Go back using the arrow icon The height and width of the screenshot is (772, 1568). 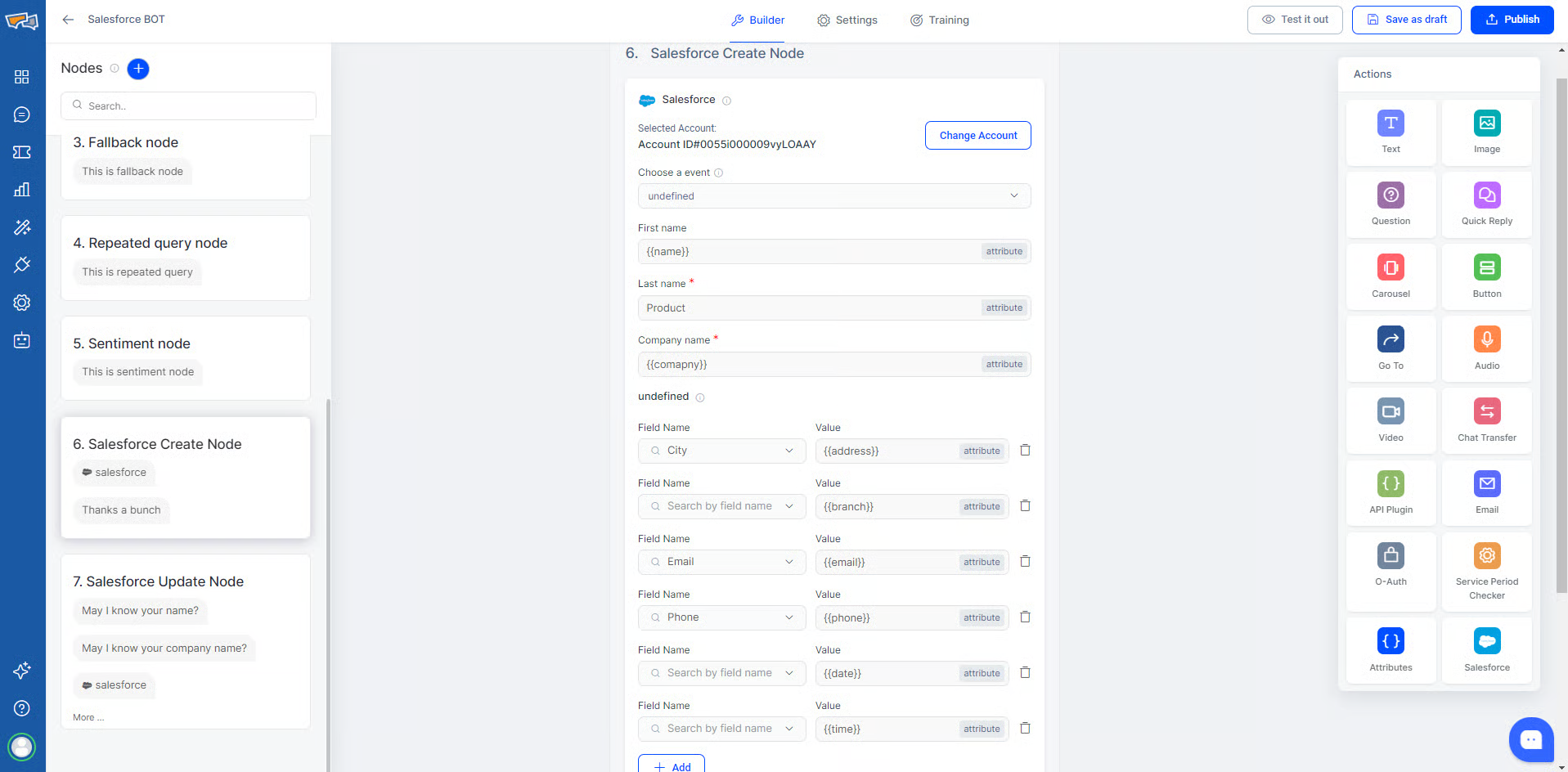(x=68, y=20)
